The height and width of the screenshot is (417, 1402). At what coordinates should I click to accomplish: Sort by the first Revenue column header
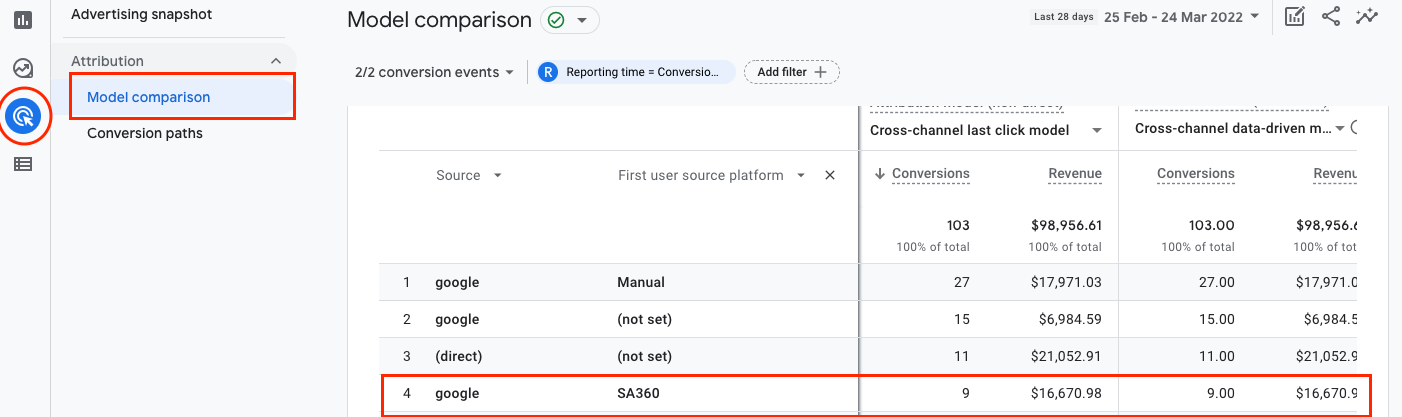1074,174
